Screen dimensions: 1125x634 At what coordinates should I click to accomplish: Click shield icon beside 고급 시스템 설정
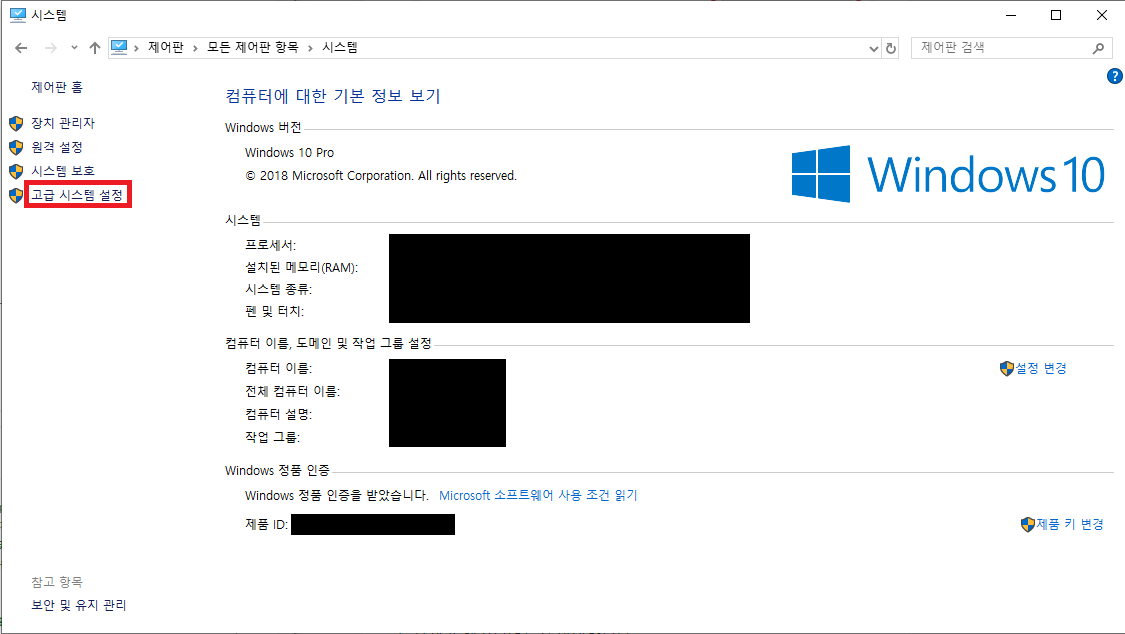tap(16, 195)
